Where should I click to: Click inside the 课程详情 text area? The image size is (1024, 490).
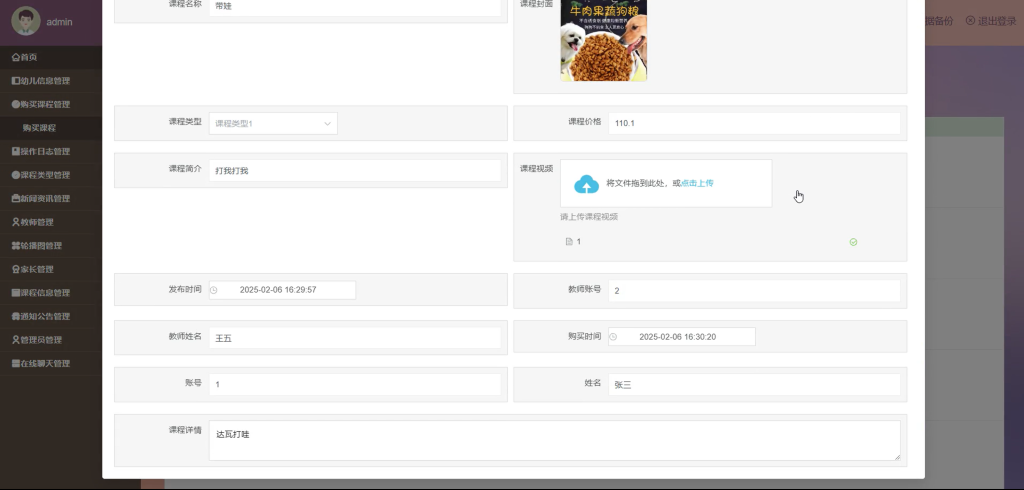pyautogui.click(x=554, y=440)
